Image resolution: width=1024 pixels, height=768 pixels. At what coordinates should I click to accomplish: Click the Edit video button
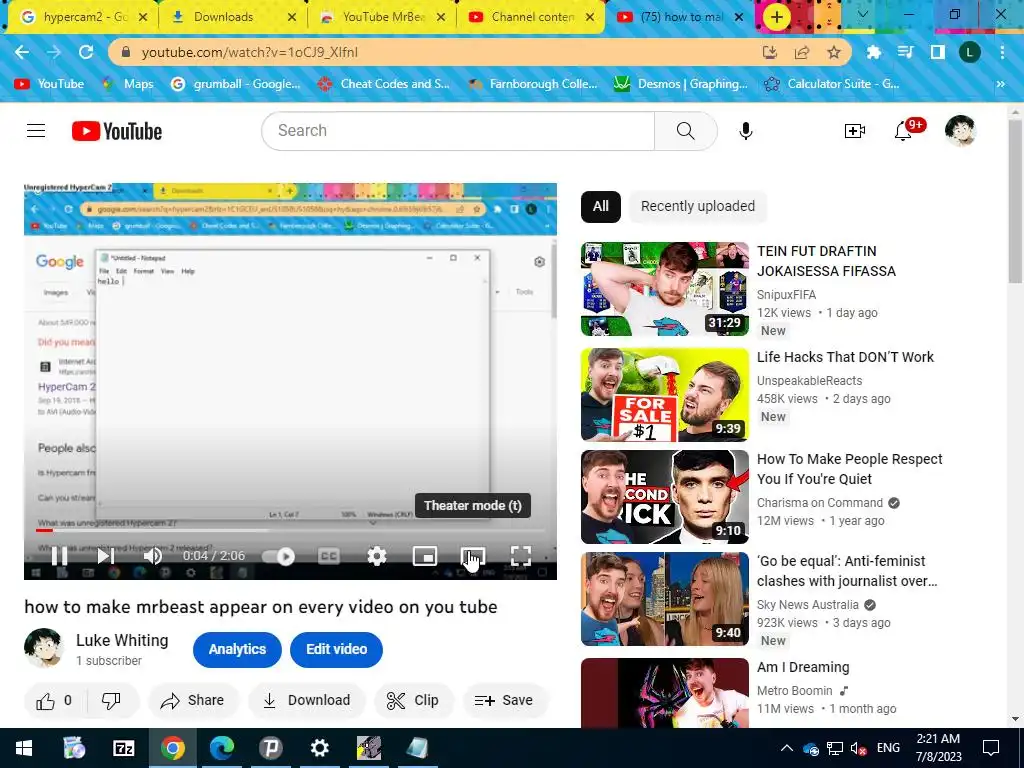point(336,649)
